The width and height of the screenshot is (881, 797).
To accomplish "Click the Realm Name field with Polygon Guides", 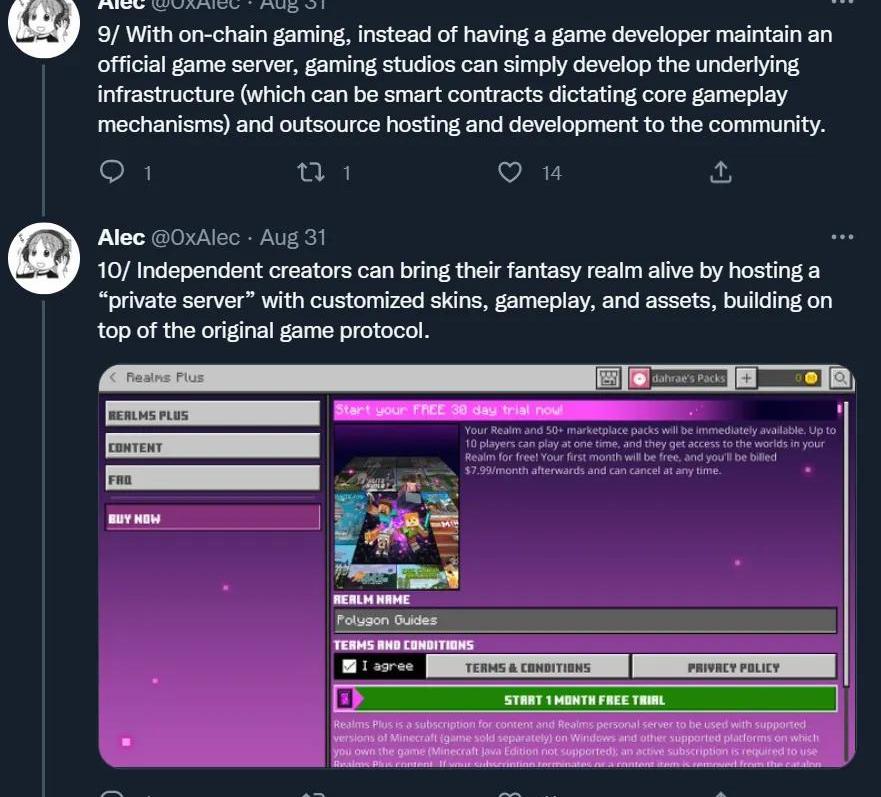I will click(x=585, y=620).
